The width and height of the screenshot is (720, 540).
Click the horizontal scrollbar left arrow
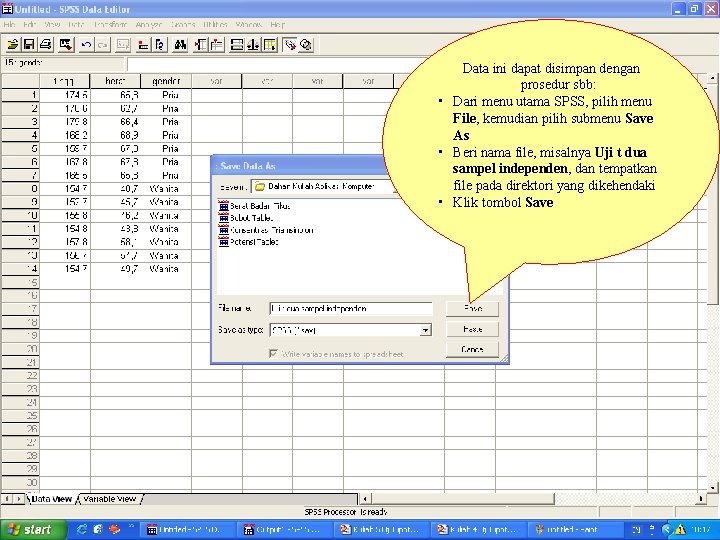(365, 498)
